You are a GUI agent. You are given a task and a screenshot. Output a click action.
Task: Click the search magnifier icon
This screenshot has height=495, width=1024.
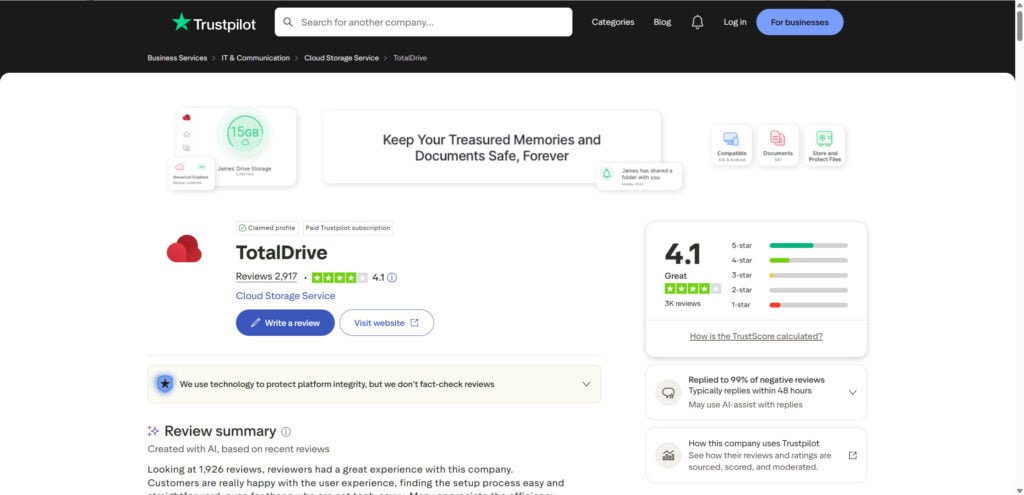click(288, 22)
